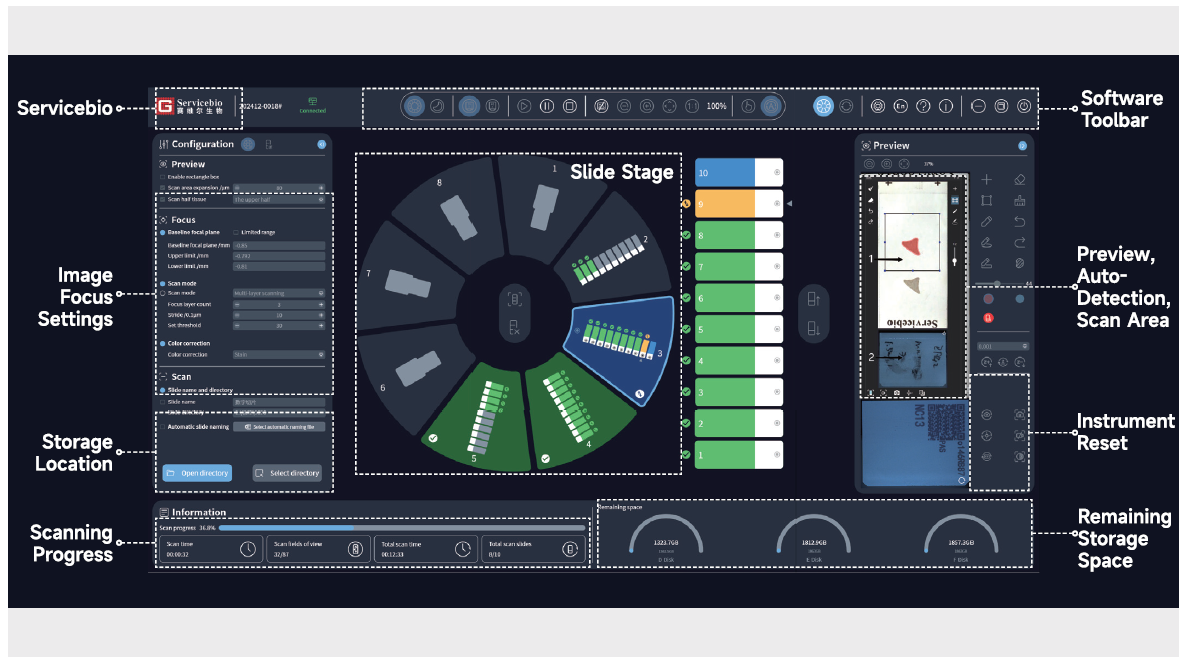Click the Open directory button
This screenshot has width=1186, height=665.
coord(197,473)
